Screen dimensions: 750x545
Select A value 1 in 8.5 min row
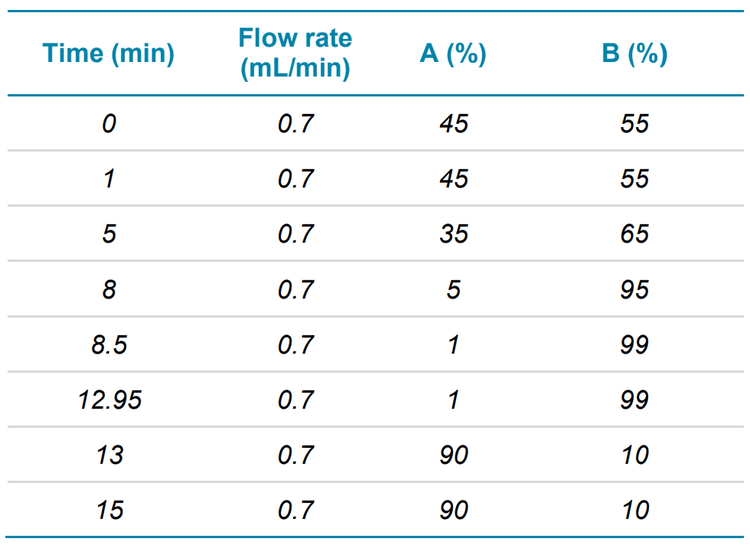[453, 345]
